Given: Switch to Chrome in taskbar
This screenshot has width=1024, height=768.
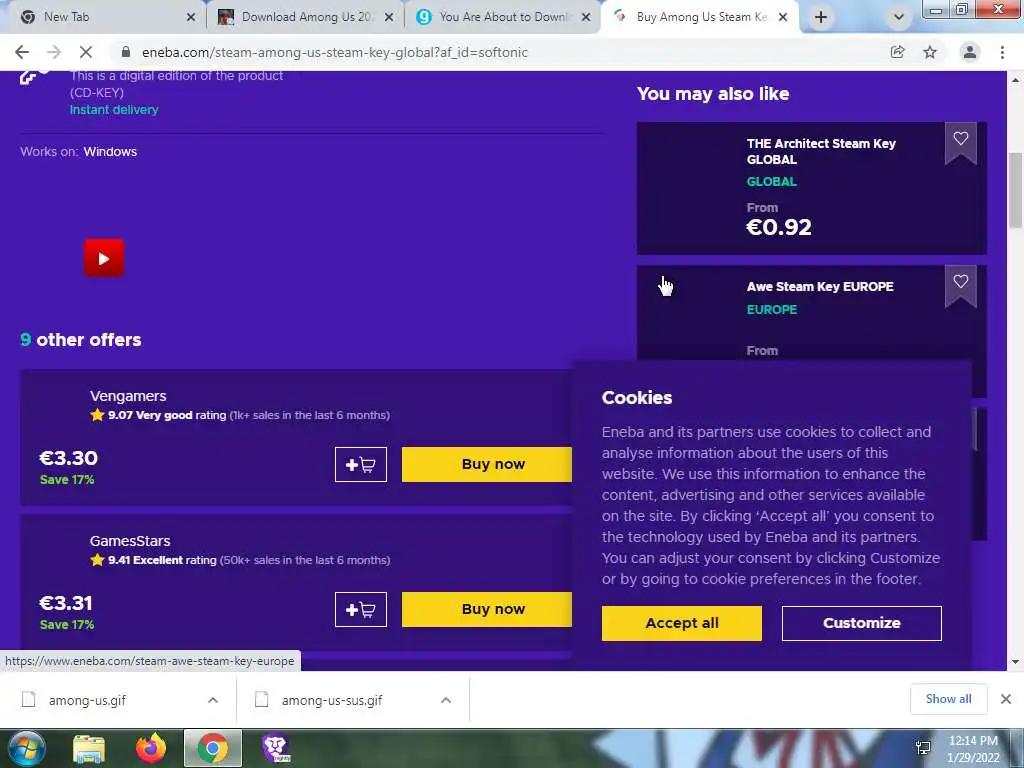Looking at the screenshot, I should point(213,748).
